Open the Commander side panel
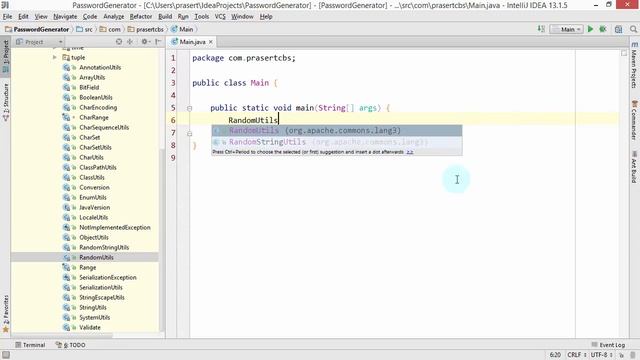This screenshot has width=640, height=360. coord(634,120)
